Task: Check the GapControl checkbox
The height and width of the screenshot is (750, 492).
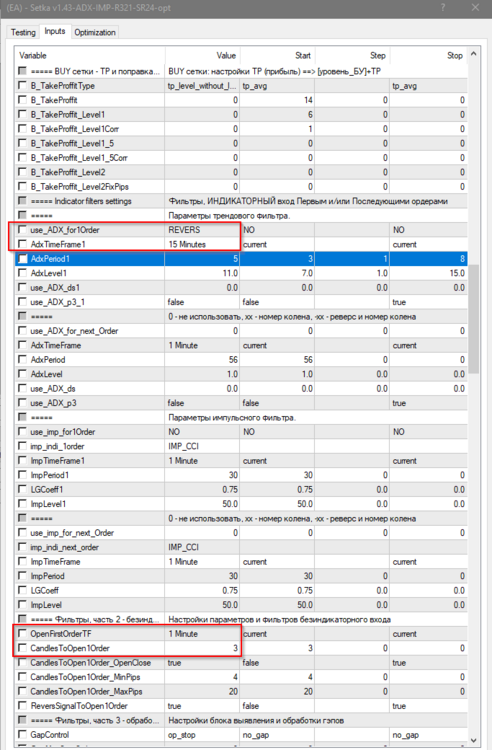Action: [x=22, y=734]
